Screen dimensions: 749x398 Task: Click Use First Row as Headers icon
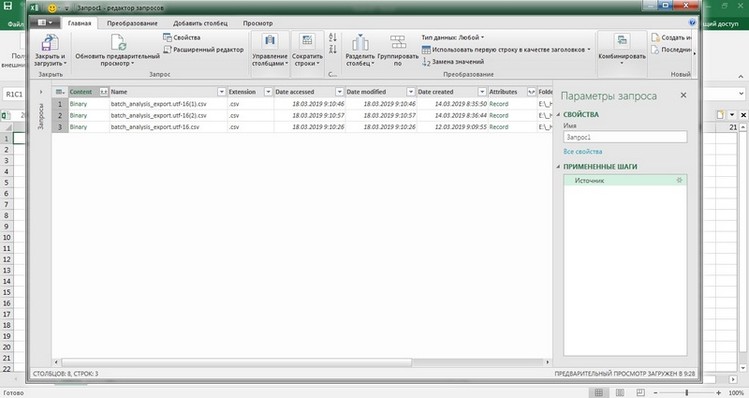[426, 50]
